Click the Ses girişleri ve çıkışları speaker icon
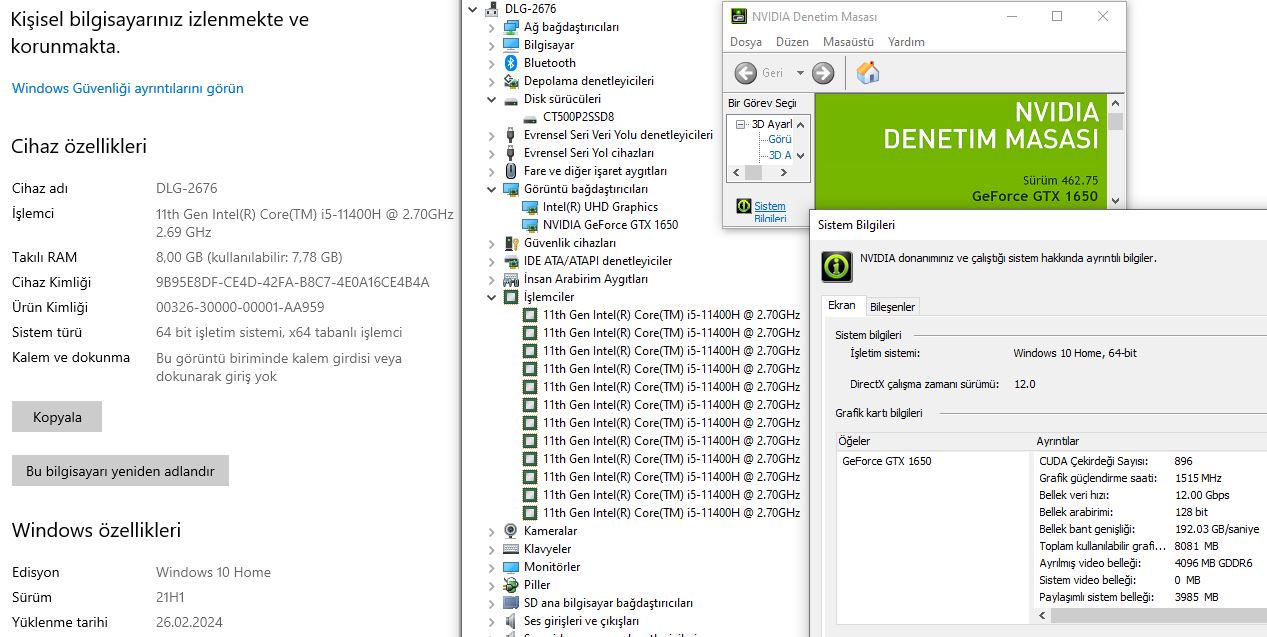The height and width of the screenshot is (637, 1267). pos(511,621)
